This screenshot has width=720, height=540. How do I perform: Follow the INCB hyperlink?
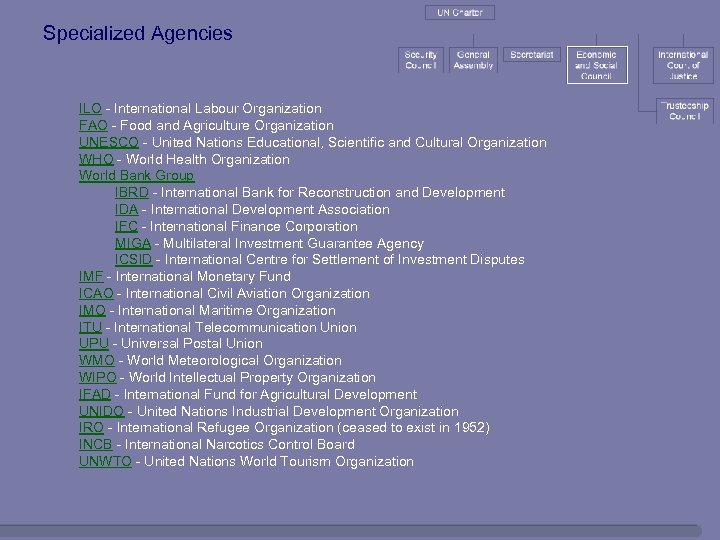click(96, 444)
